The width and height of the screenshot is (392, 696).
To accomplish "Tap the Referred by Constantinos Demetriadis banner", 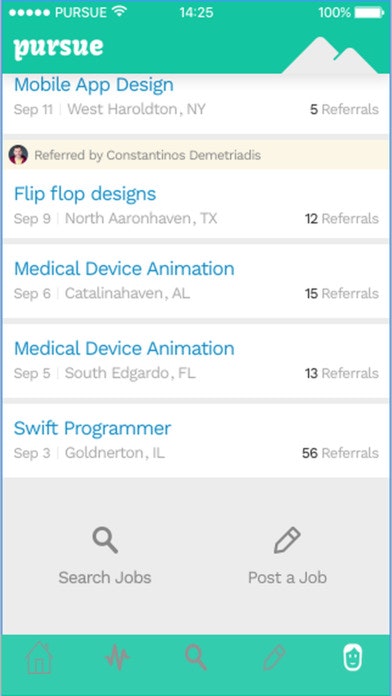I will tap(196, 155).
